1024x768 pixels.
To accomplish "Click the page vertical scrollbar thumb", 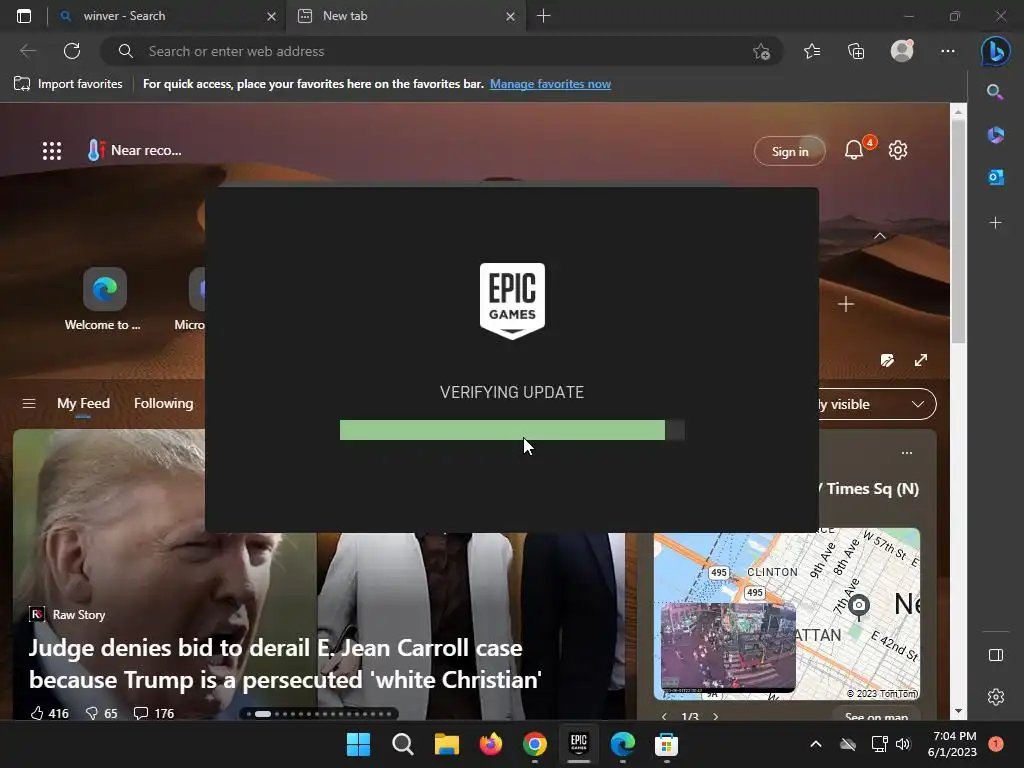I will click(x=958, y=232).
